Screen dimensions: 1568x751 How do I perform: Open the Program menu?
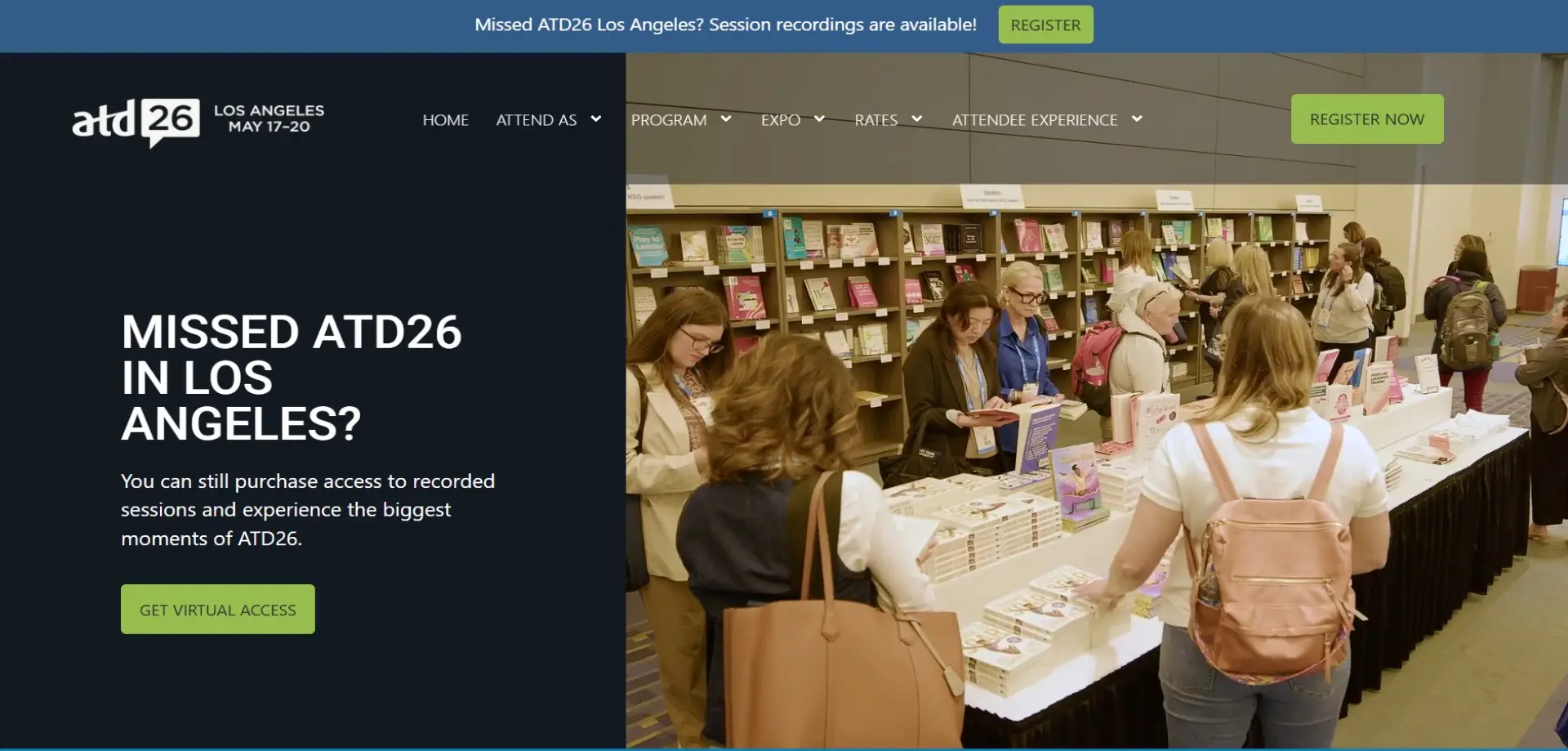pos(669,120)
